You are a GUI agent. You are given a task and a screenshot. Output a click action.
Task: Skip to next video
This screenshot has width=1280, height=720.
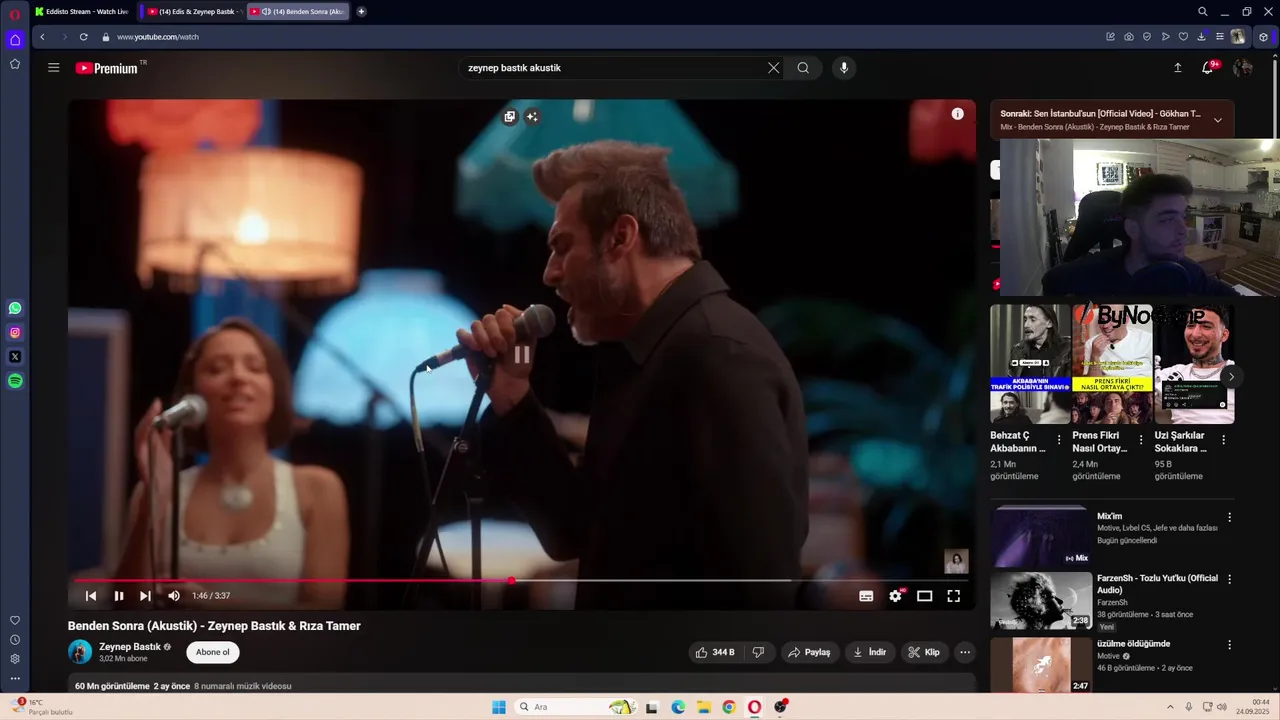pos(145,596)
